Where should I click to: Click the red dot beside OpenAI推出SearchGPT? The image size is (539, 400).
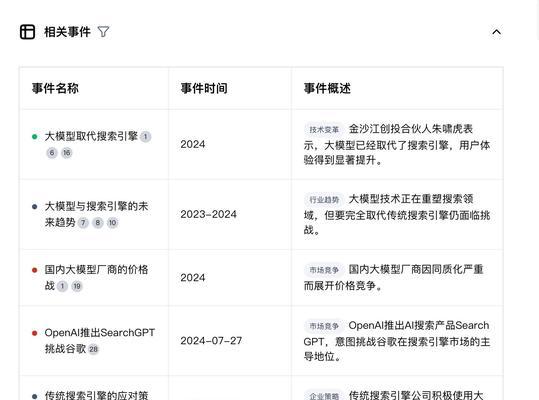34,333
